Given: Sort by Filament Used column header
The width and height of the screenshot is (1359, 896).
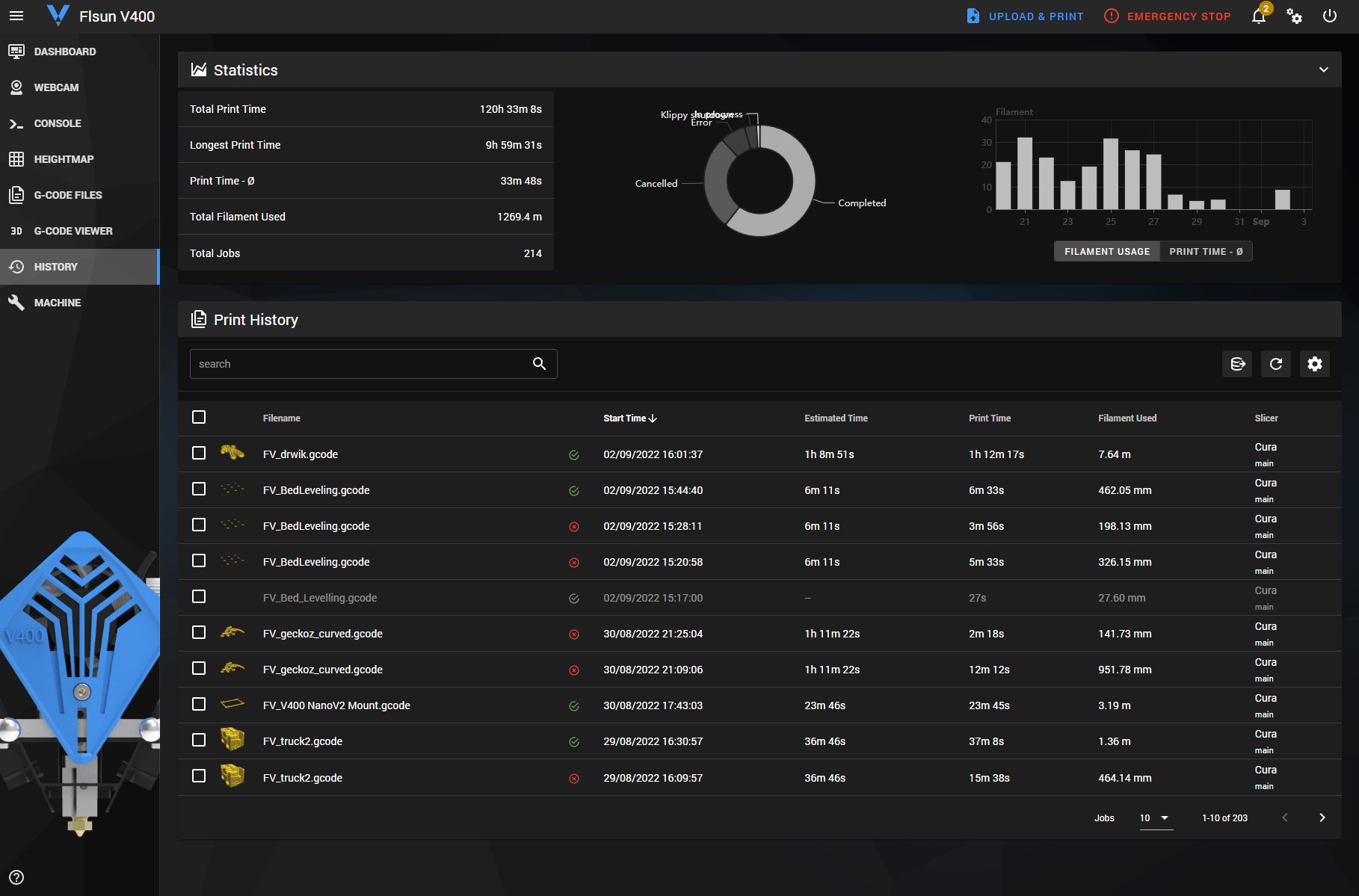Looking at the screenshot, I should [1127, 418].
